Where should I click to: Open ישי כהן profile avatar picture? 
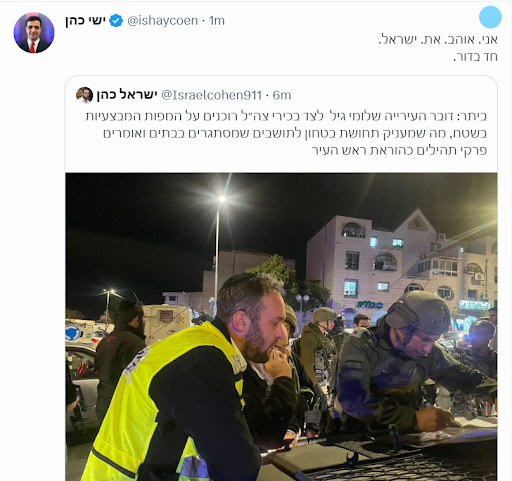click(34, 33)
